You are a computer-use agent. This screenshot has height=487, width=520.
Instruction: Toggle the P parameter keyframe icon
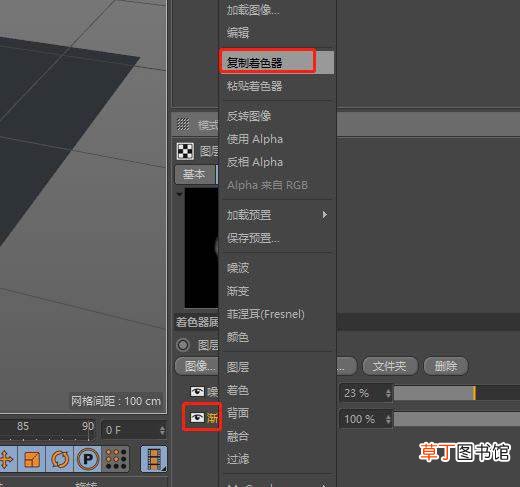pos(88,459)
